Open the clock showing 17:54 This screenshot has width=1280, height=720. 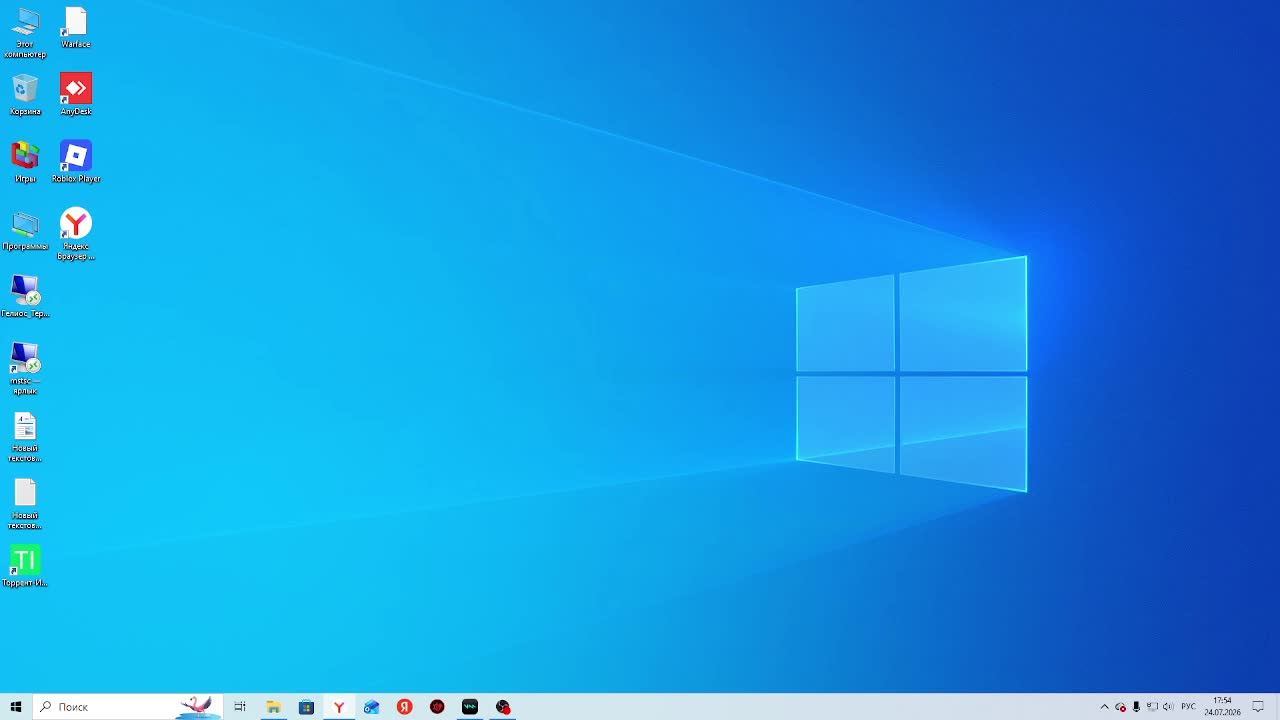pos(1222,707)
